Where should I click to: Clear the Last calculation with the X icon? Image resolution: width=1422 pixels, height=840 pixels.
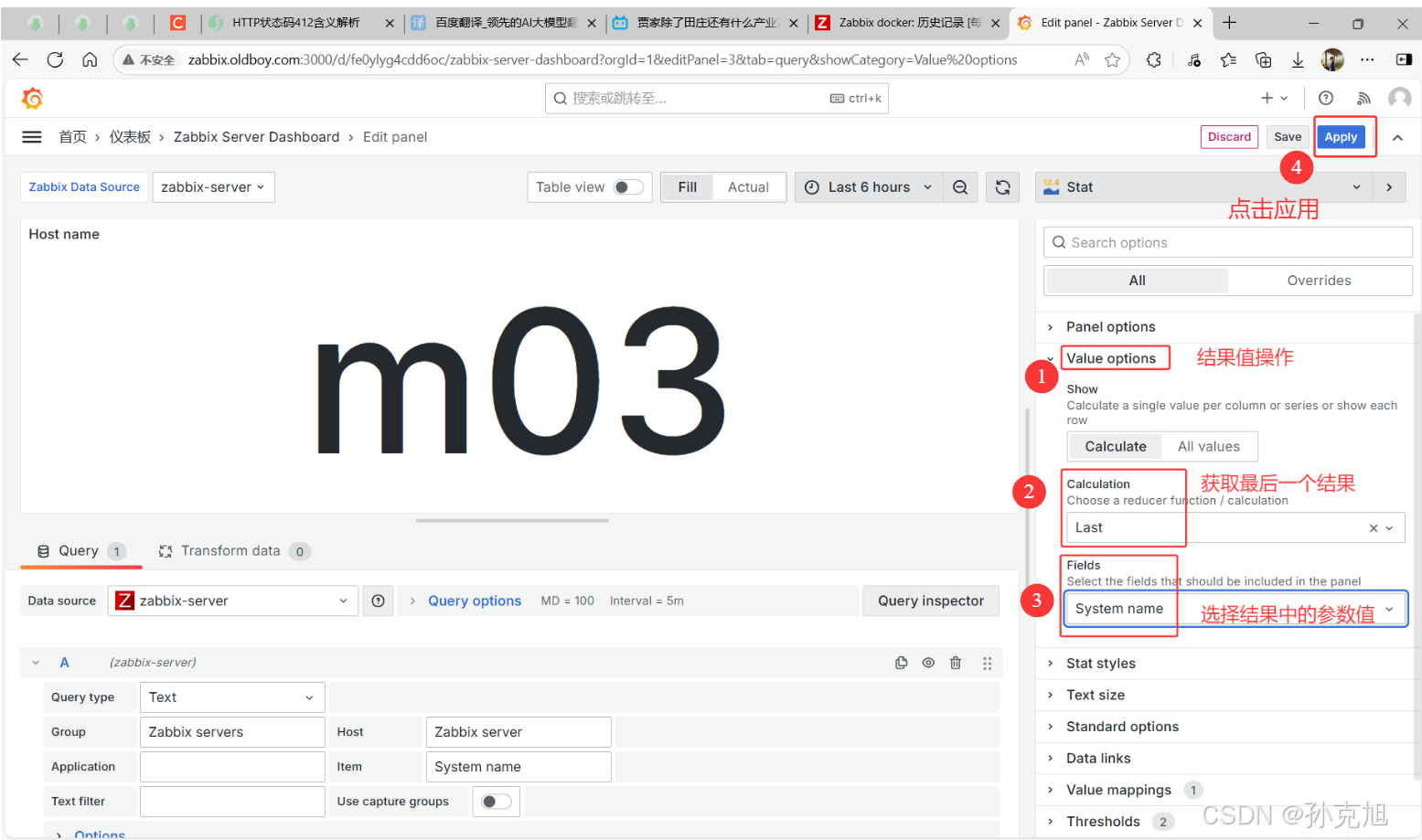[1373, 528]
